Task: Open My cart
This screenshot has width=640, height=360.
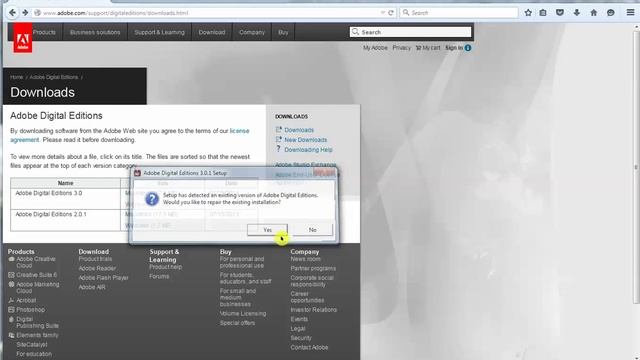Action: [x=428, y=48]
